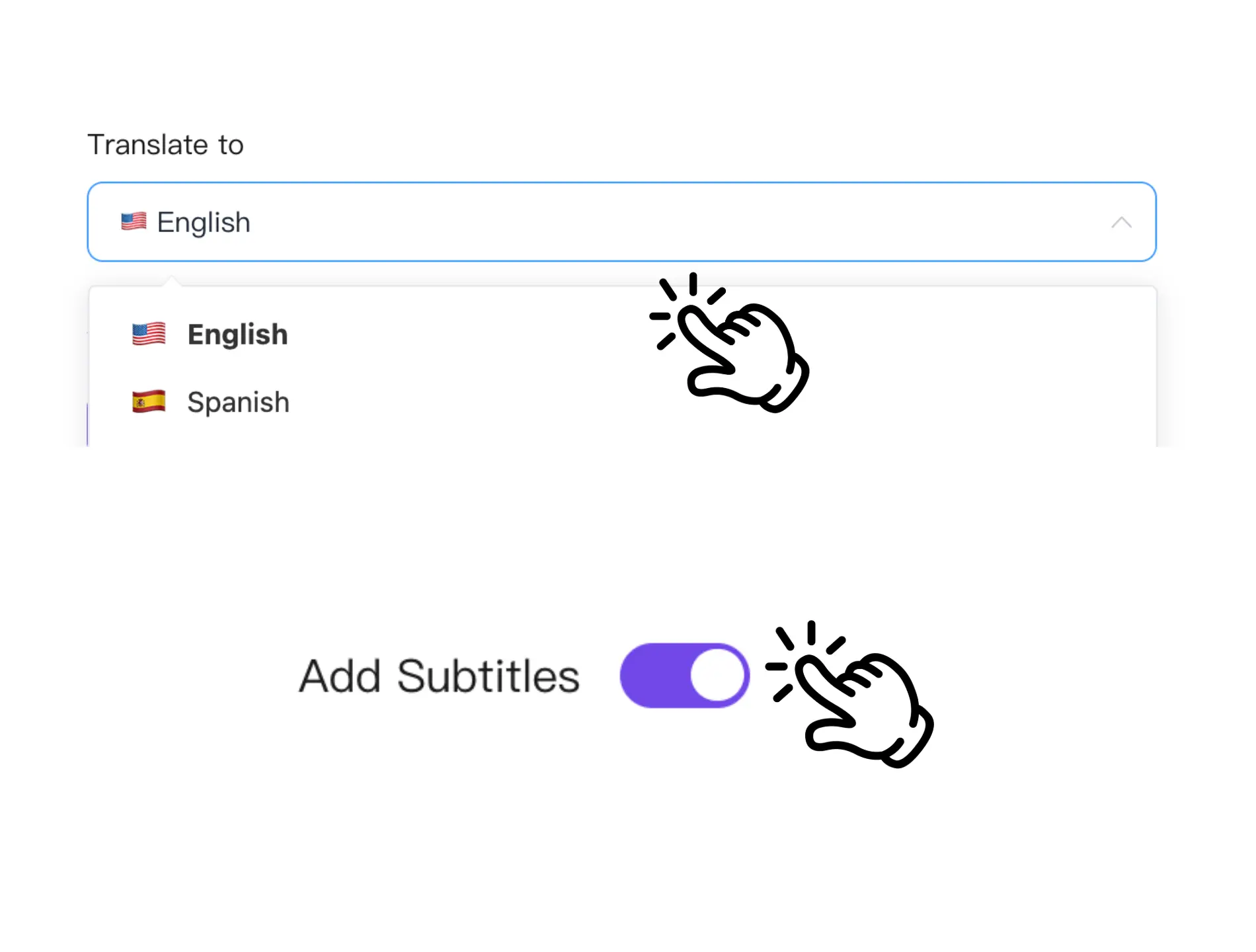Turn off subtitles with the purple switch
1256x952 pixels.
tap(684, 675)
